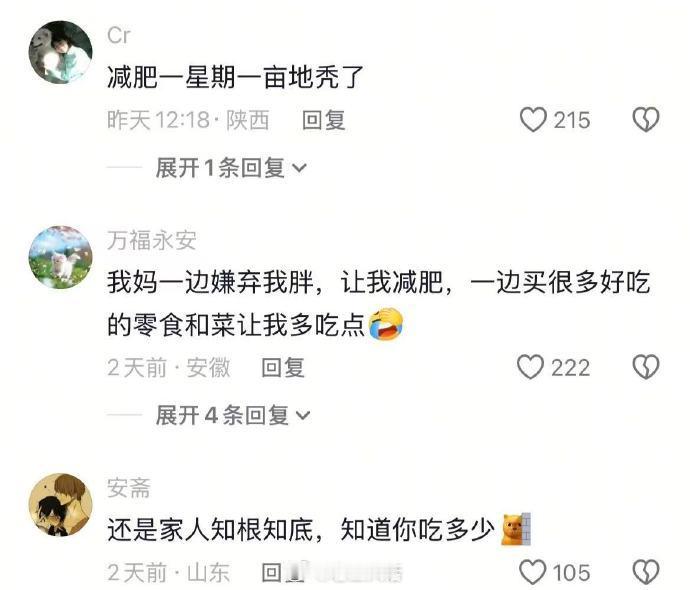Viewport: 690px width, 590px height.
Task: Open username Cr
Action: pyautogui.click(x=118, y=35)
